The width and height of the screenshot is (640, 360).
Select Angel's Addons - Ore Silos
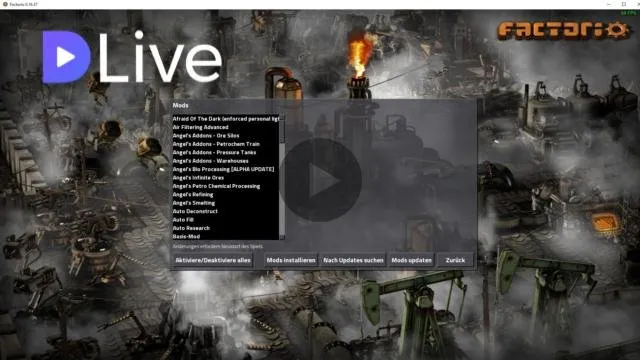coord(226,136)
